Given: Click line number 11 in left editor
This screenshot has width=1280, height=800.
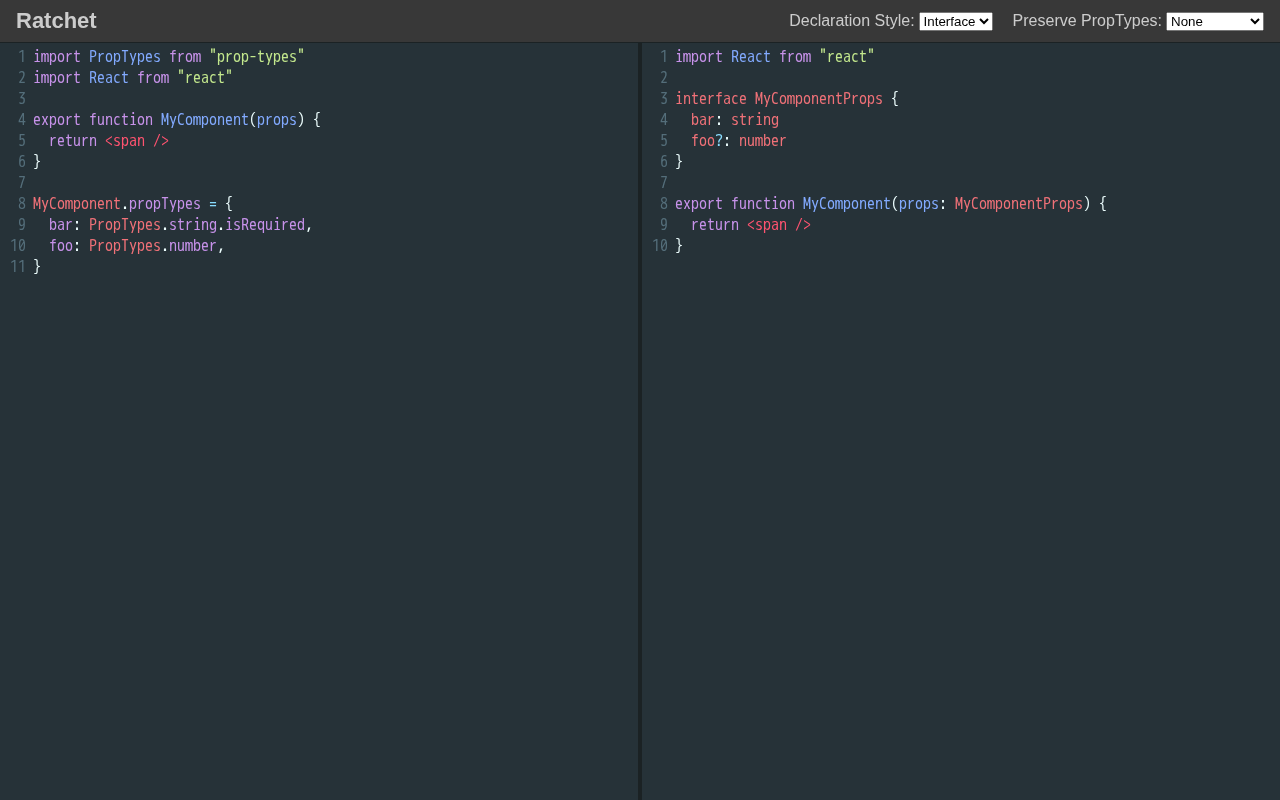Looking at the screenshot, I should pos(18,267).
